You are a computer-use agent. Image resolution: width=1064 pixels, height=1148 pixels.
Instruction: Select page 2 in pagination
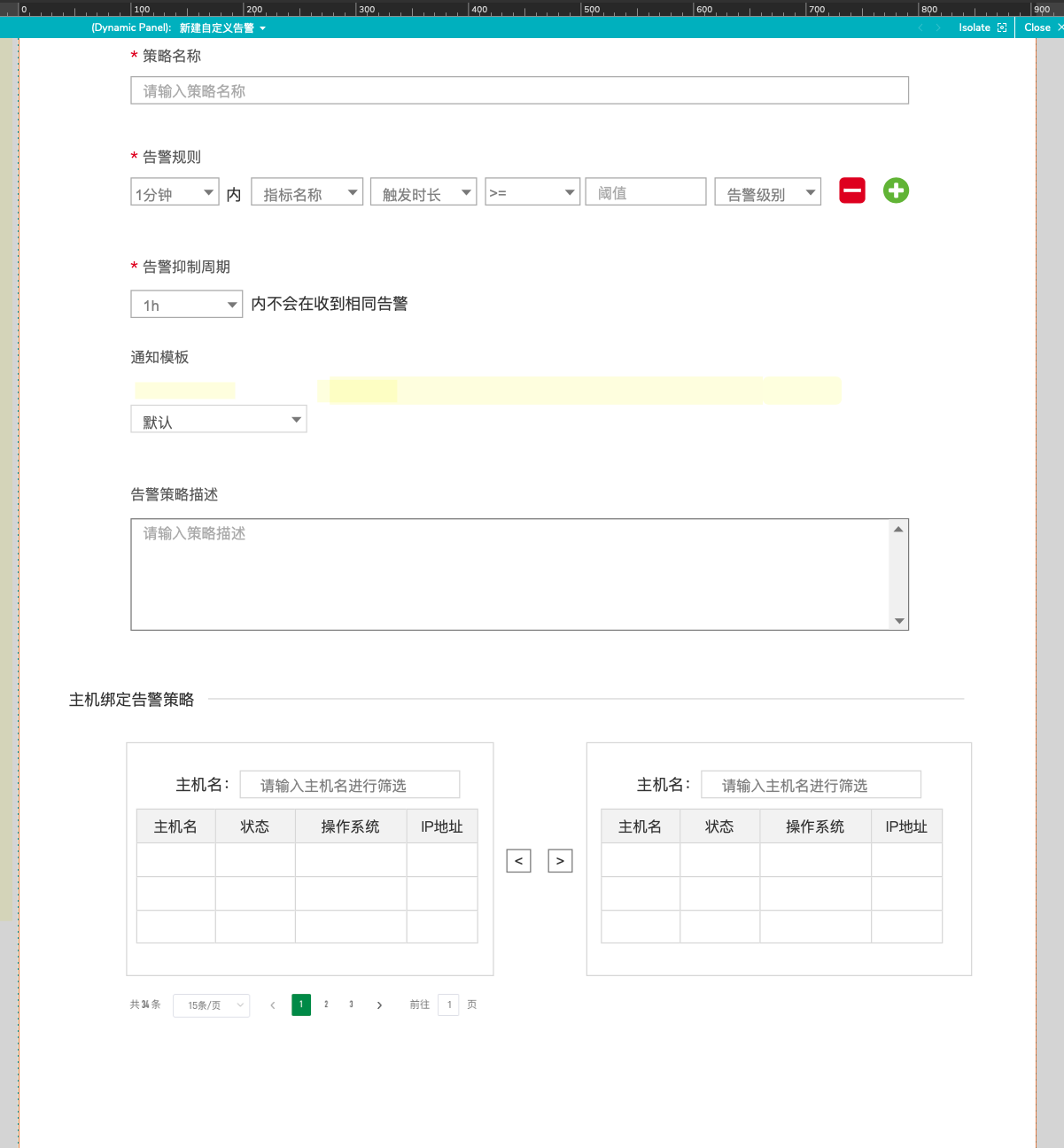pos(326,1004)
